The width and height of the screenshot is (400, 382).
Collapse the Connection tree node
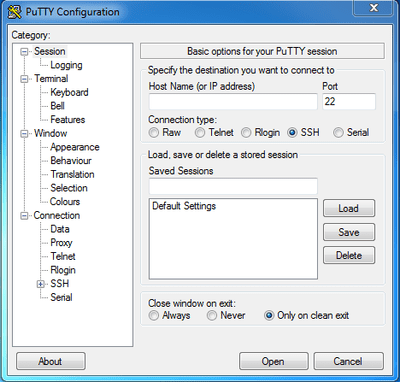point(24,216)
